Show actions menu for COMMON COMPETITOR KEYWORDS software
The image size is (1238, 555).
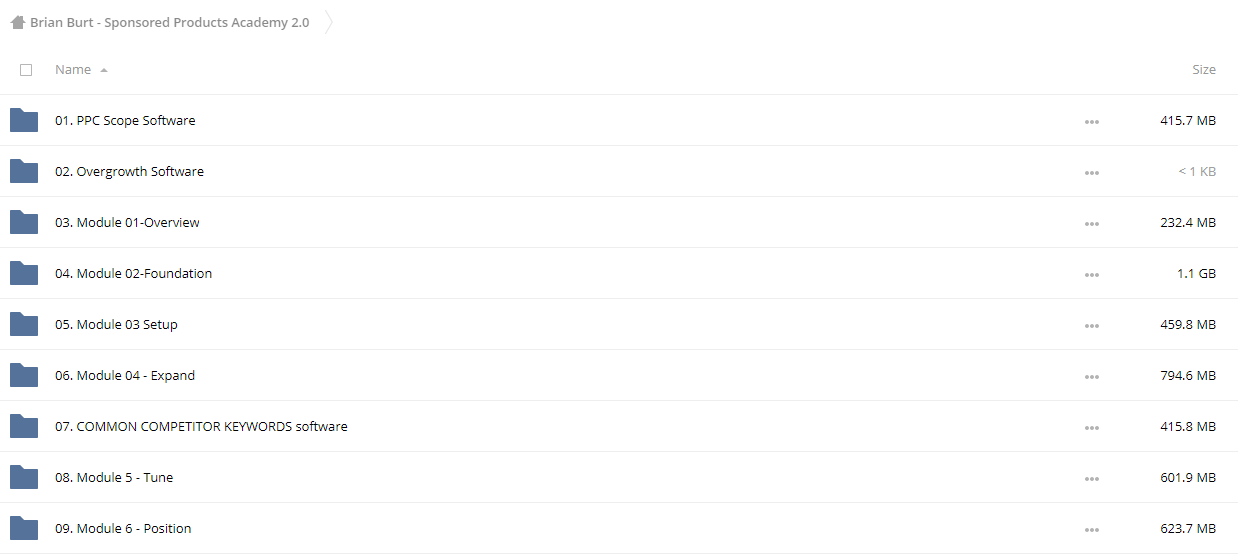coord(1091,427)
